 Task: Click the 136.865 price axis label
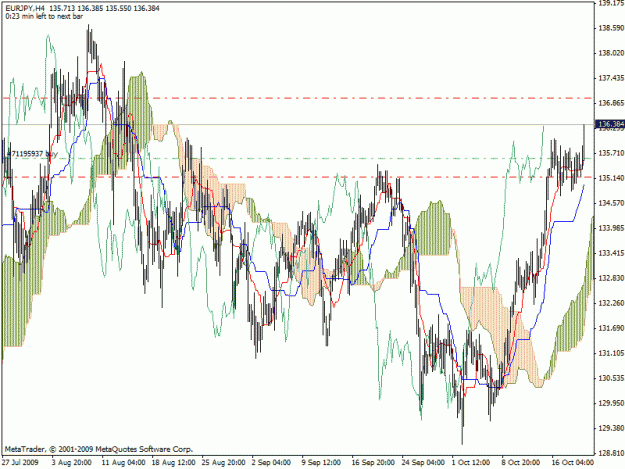point(611,103)
